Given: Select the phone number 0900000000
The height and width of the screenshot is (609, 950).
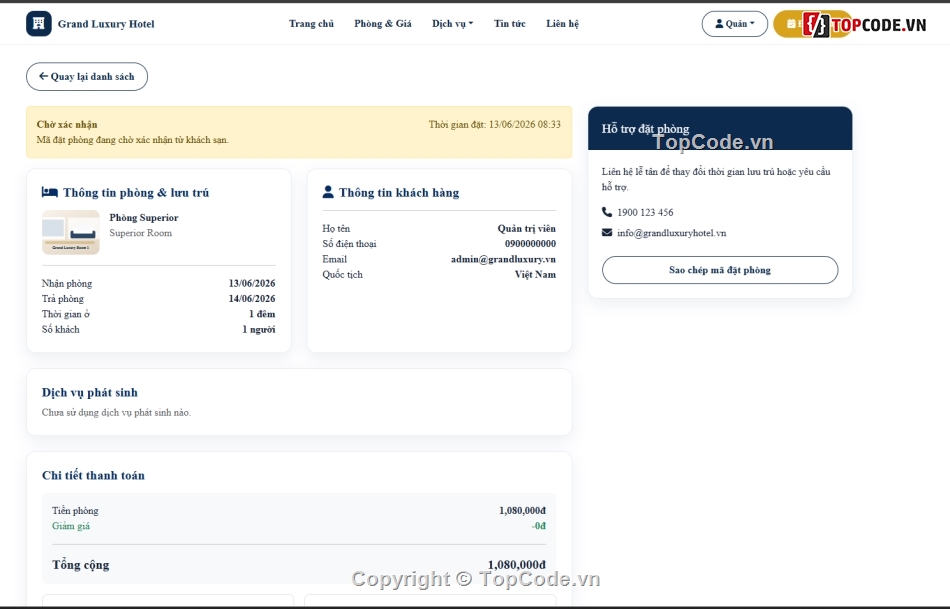Looking at the screenshot, I should point(530,244).
